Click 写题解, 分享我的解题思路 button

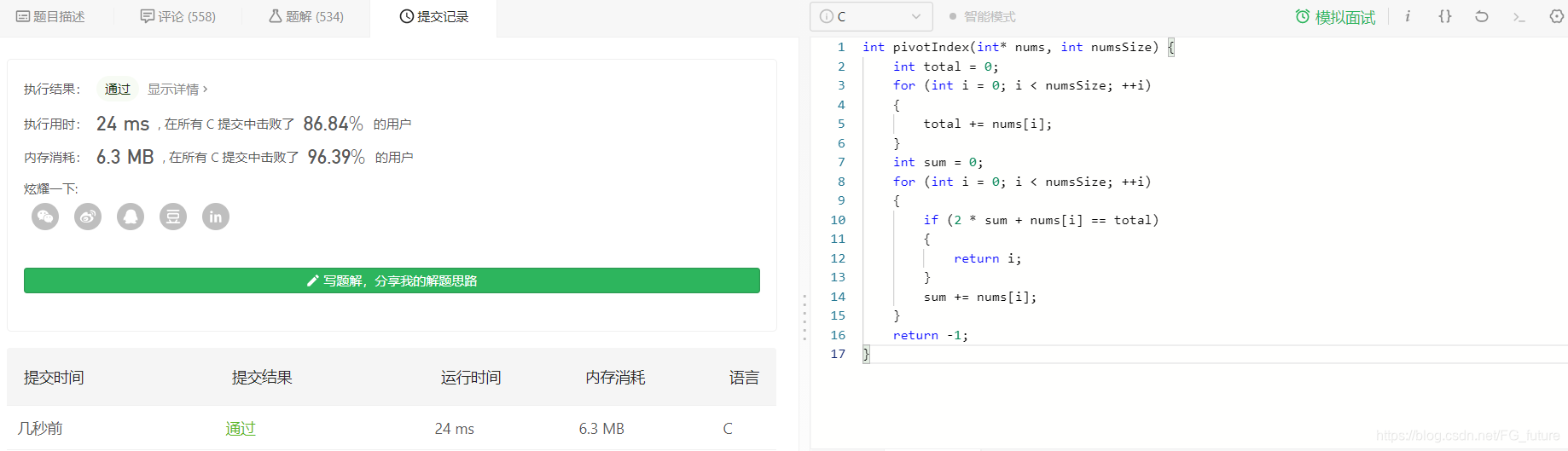pos(392,280)
